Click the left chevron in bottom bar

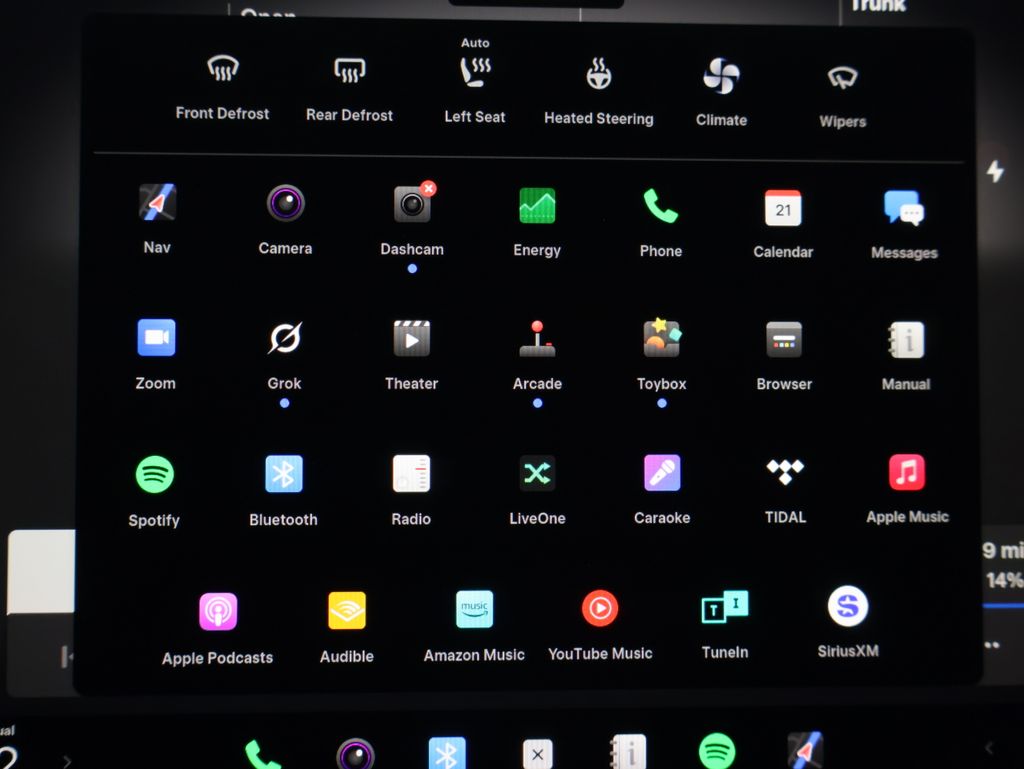(x=989, y=748)
